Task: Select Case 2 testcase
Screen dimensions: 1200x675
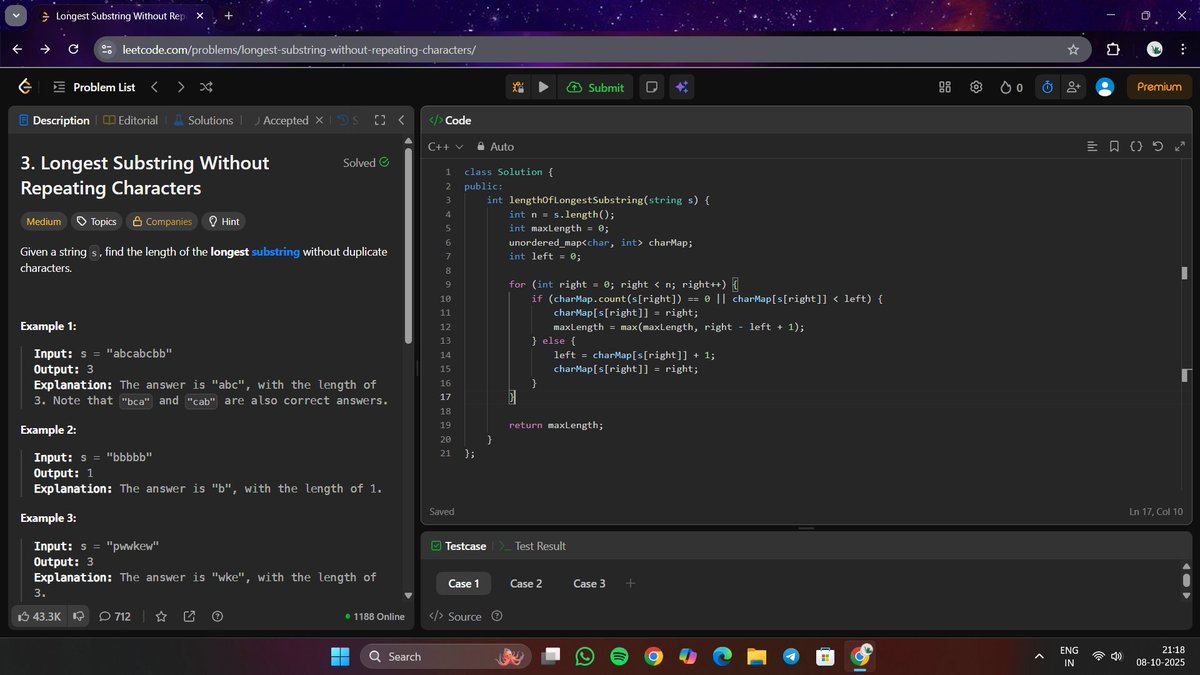Action: click(526, 583)
